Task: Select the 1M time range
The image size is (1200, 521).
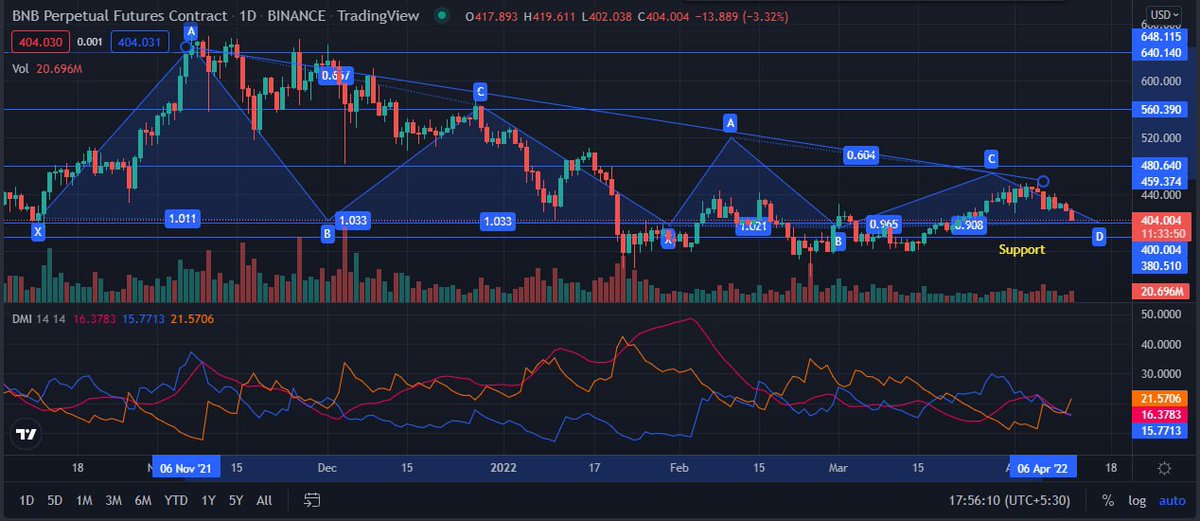Action: pyautogui.click(x=85, y=500)
